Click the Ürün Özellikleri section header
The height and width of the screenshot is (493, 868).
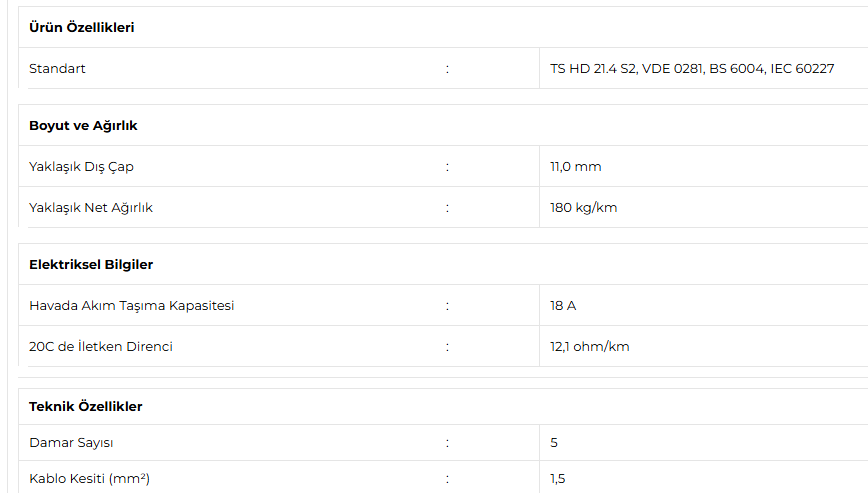tap(81, 27)
